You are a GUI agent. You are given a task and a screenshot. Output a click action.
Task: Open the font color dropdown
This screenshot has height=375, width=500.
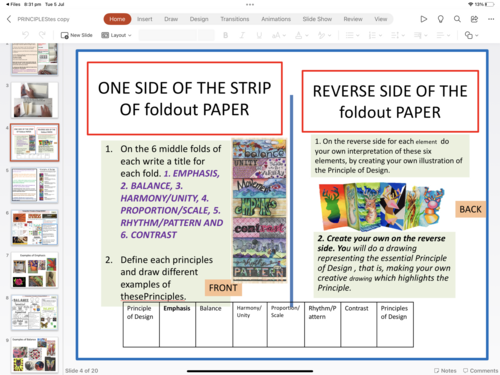click(302, 35)
